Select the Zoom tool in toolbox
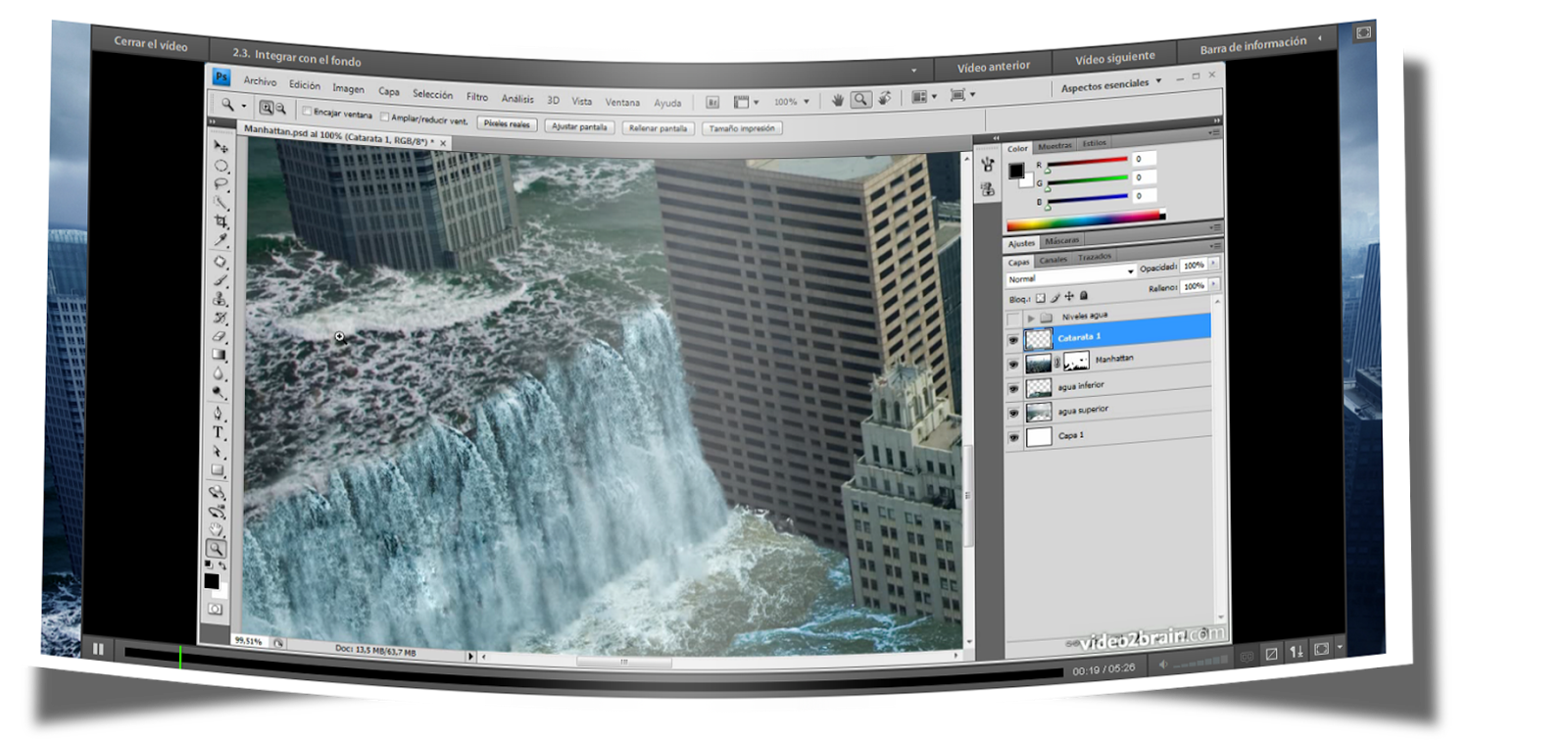The width and height of the screenshot is (1568, 740). [216, 549]
